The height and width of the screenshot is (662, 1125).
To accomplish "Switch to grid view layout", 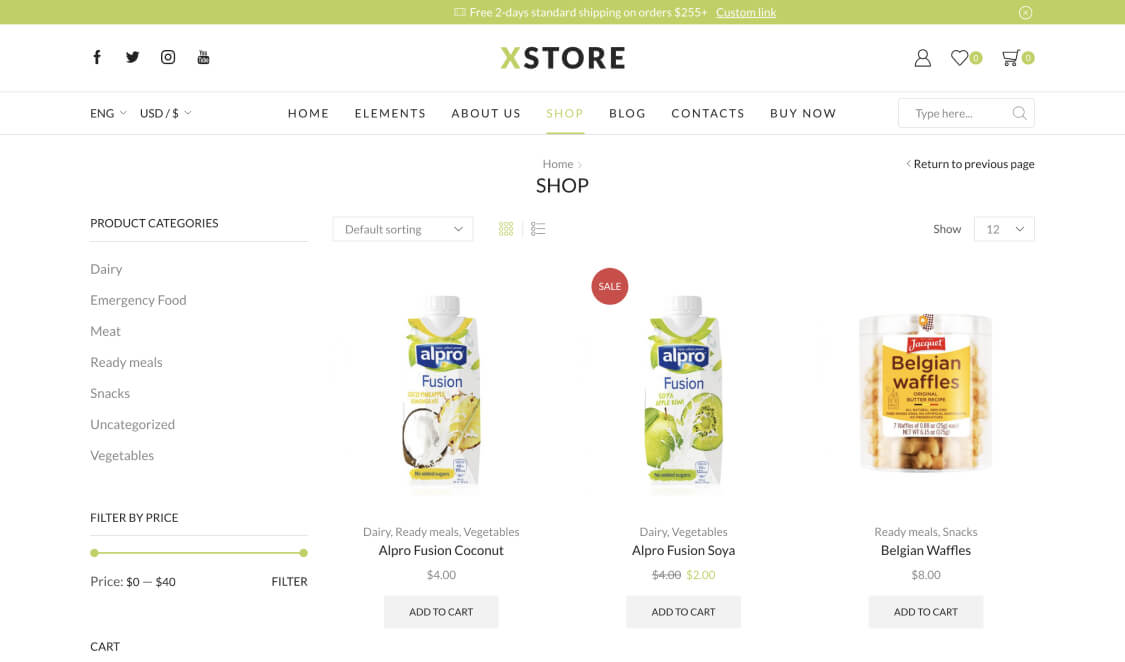I will click(x=506, y=229).
